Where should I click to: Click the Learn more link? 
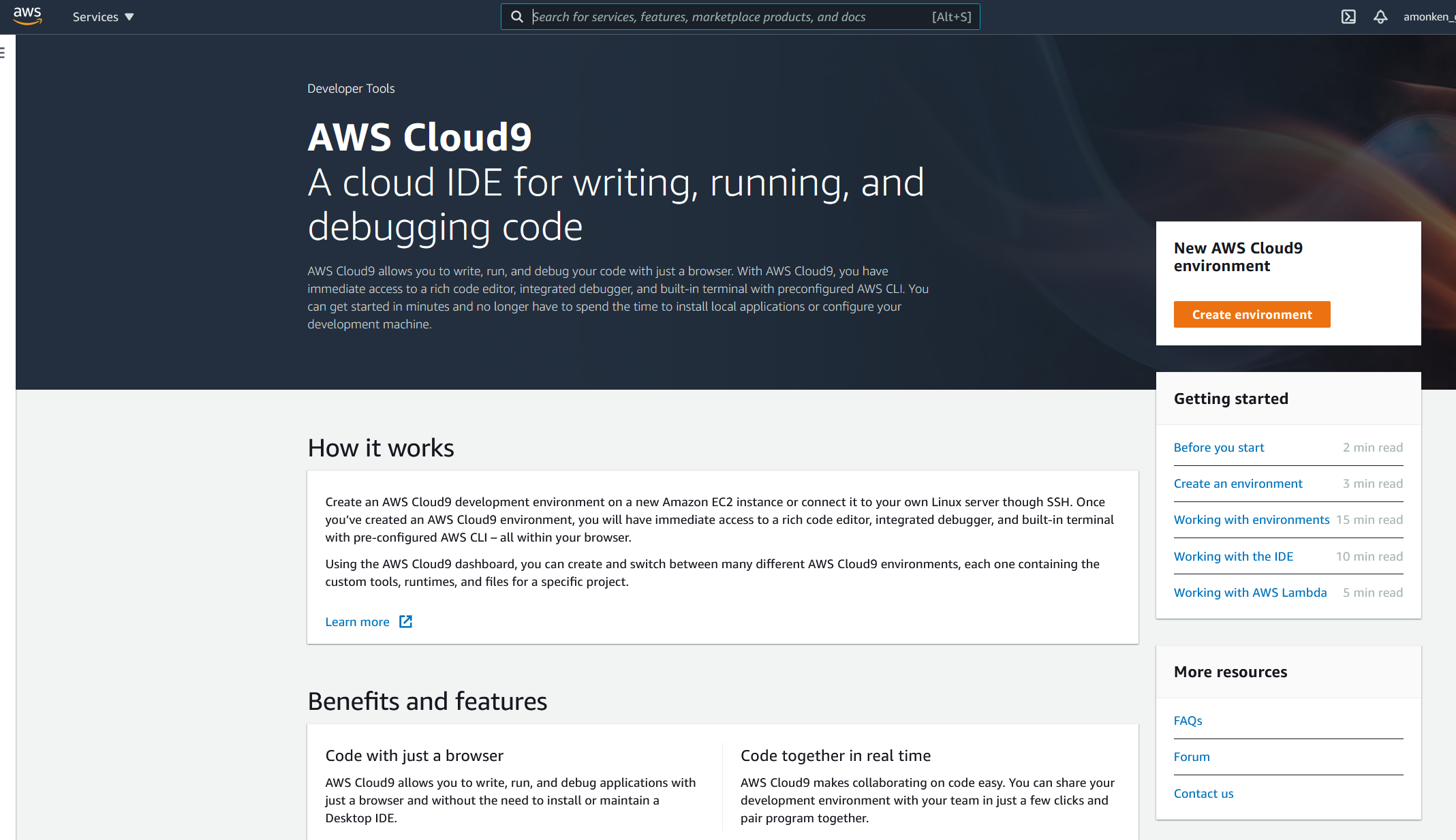point(357,622)
